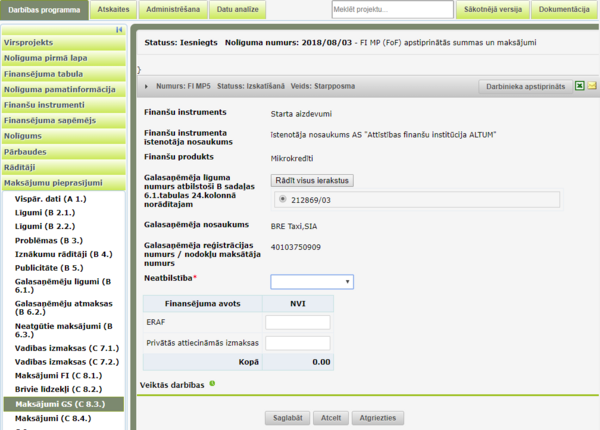Open the Dokumentācija link button
The height and width of the screenshot is (430, 600).
pos(564,10)
